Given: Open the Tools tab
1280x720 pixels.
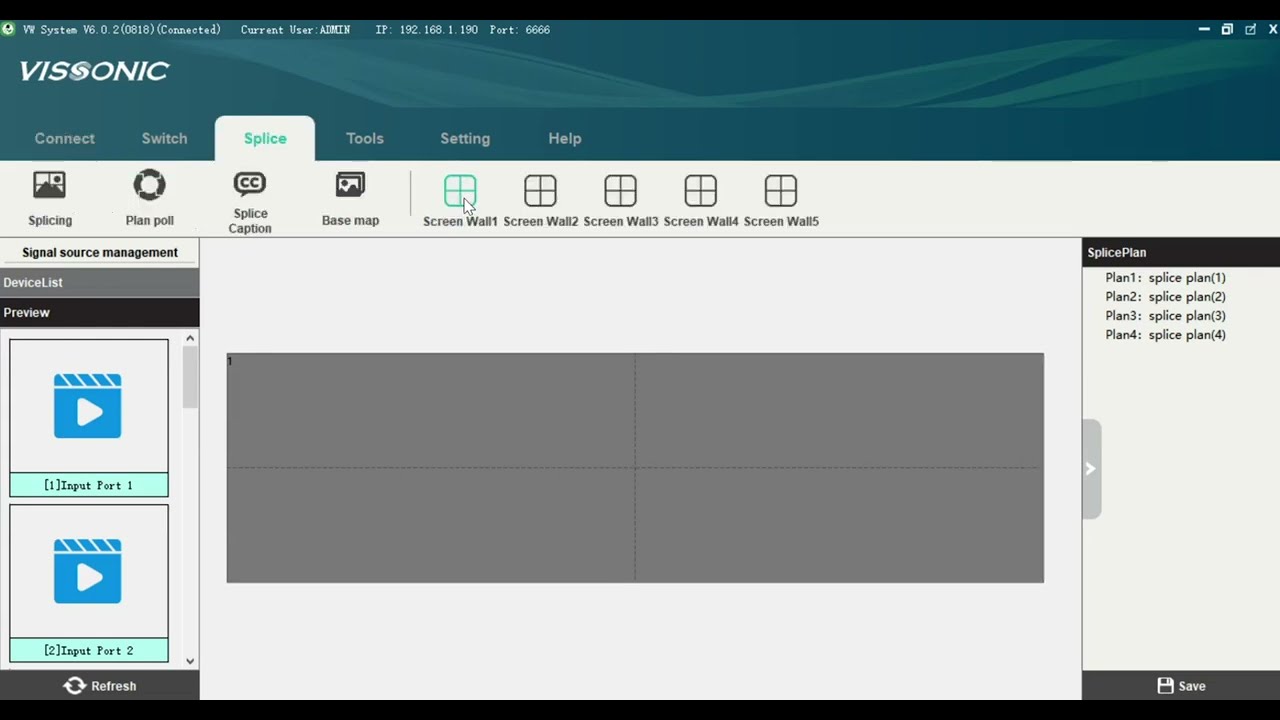Looking at the screenshot, I should tap(365, 138).
